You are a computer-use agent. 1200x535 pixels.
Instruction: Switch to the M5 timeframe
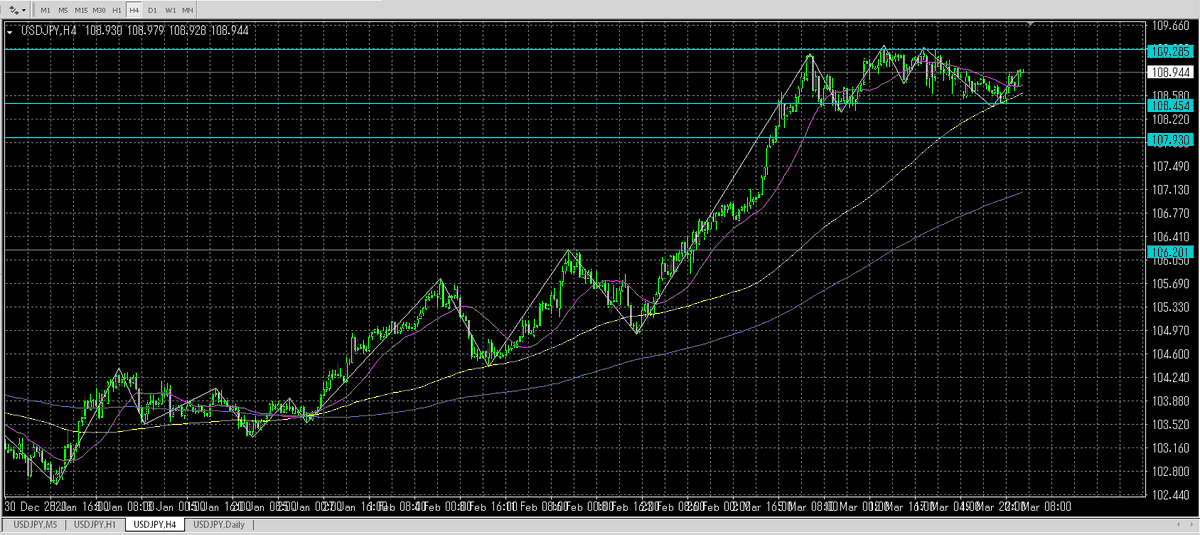point(63,9)
